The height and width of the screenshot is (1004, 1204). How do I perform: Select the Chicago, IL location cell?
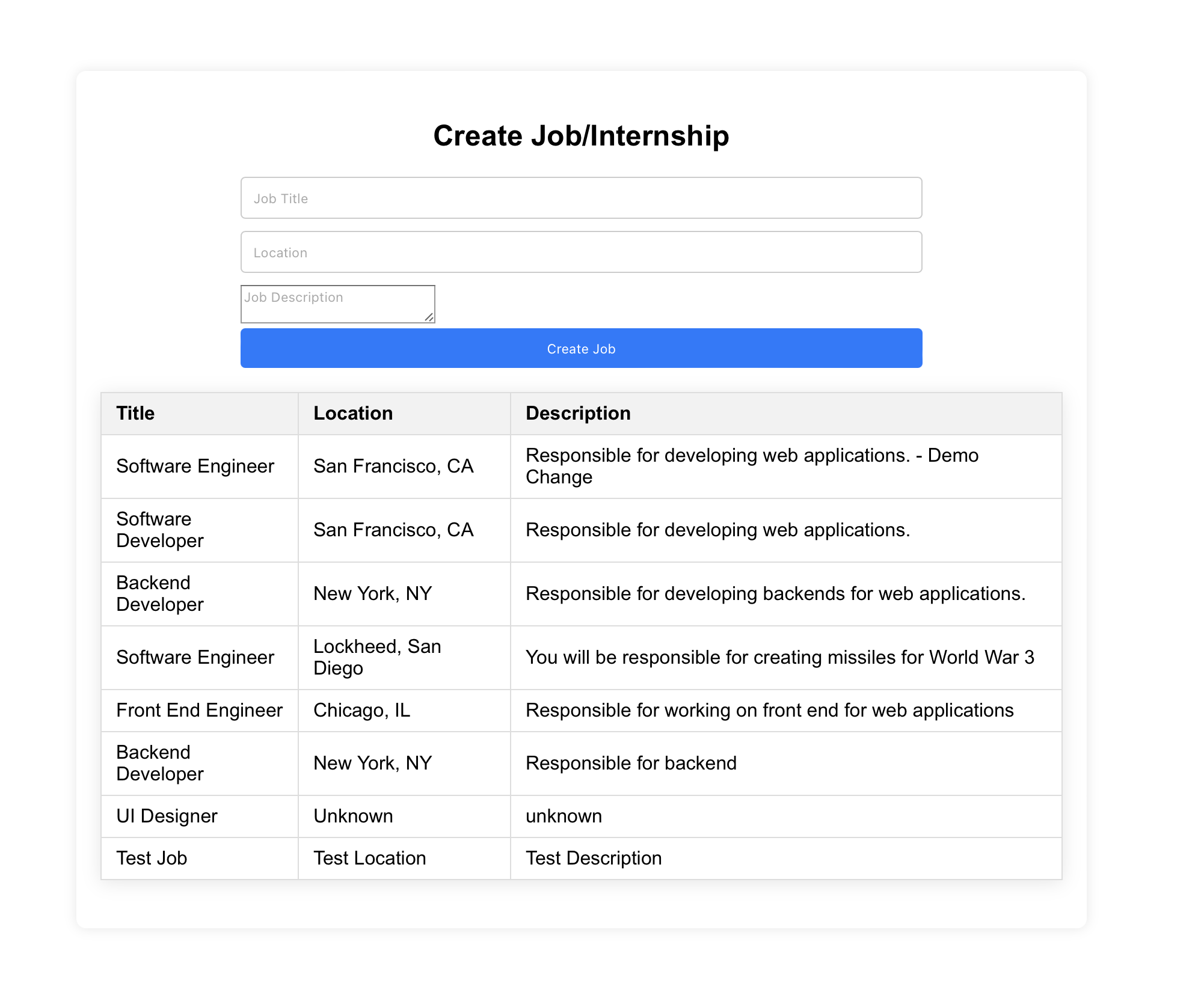pyautogui.click(x=404, y=711)
